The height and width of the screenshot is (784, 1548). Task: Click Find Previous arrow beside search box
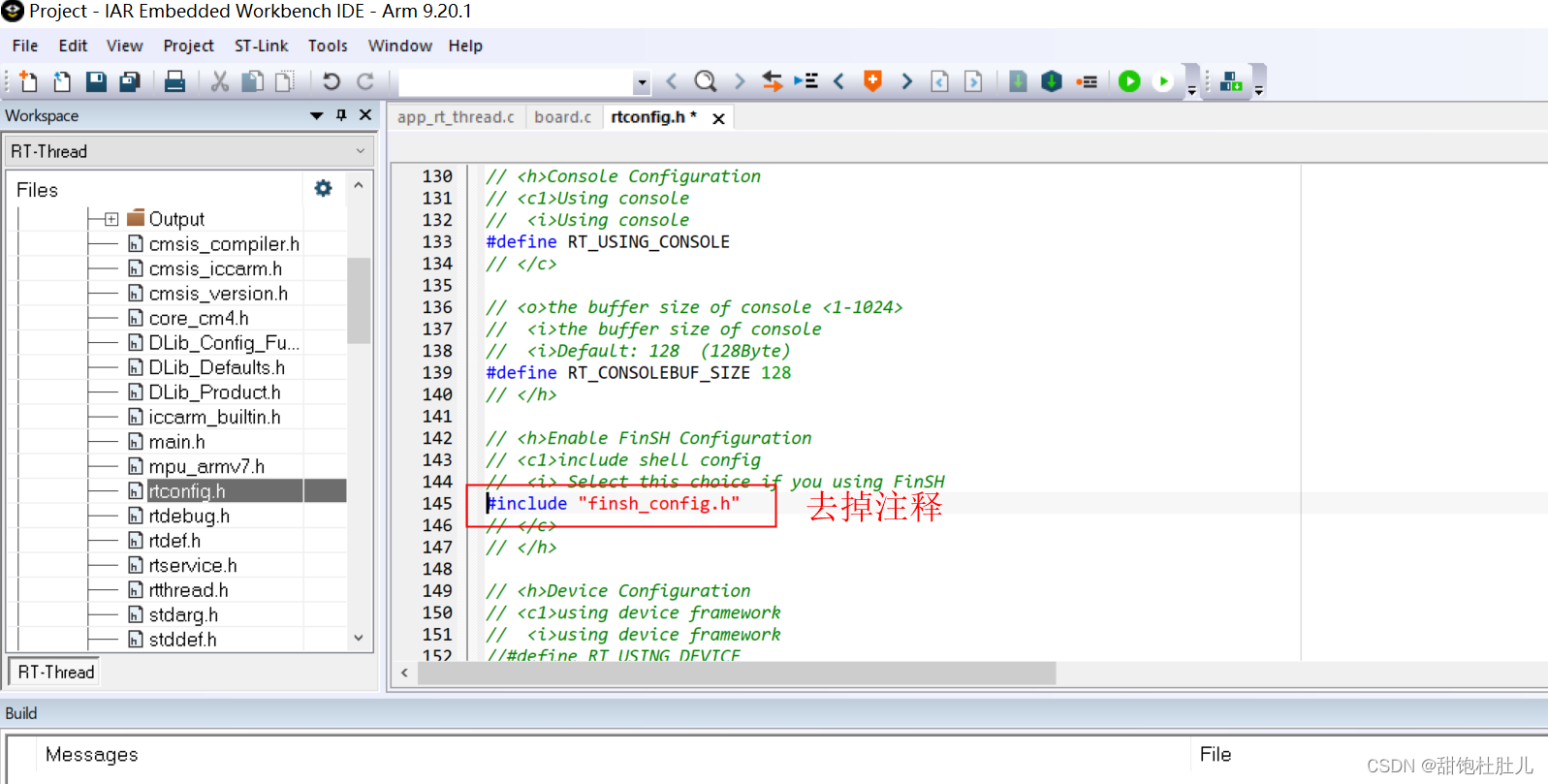tap(672, 81)
